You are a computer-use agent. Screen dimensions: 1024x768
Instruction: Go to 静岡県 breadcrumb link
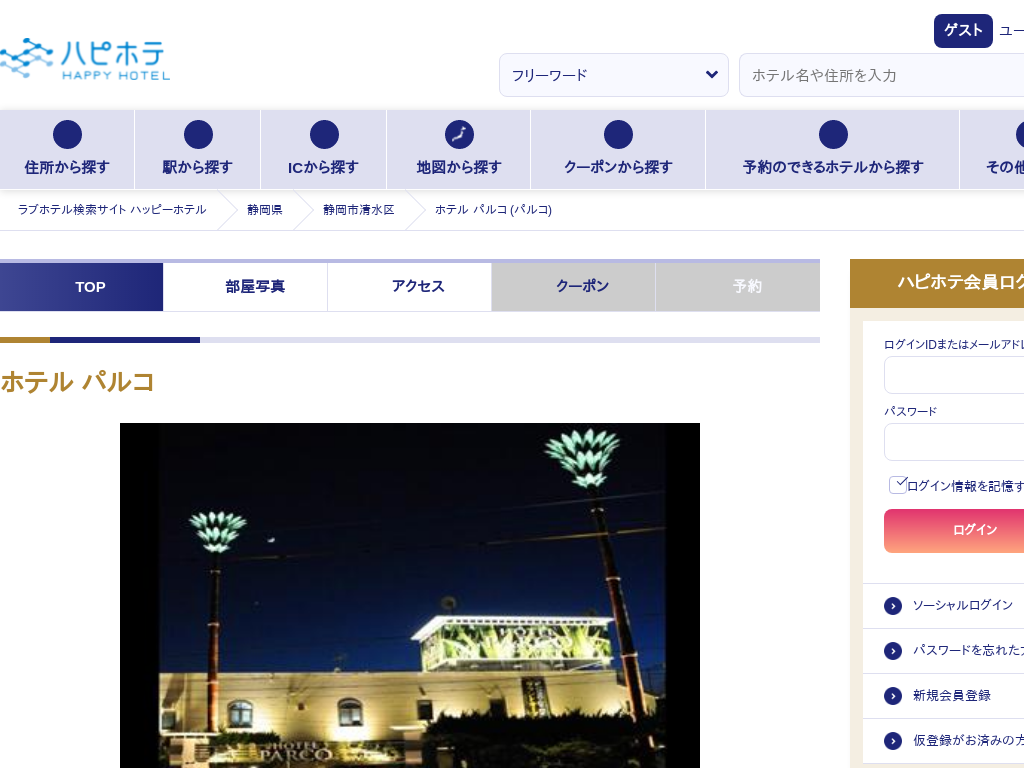264,210
